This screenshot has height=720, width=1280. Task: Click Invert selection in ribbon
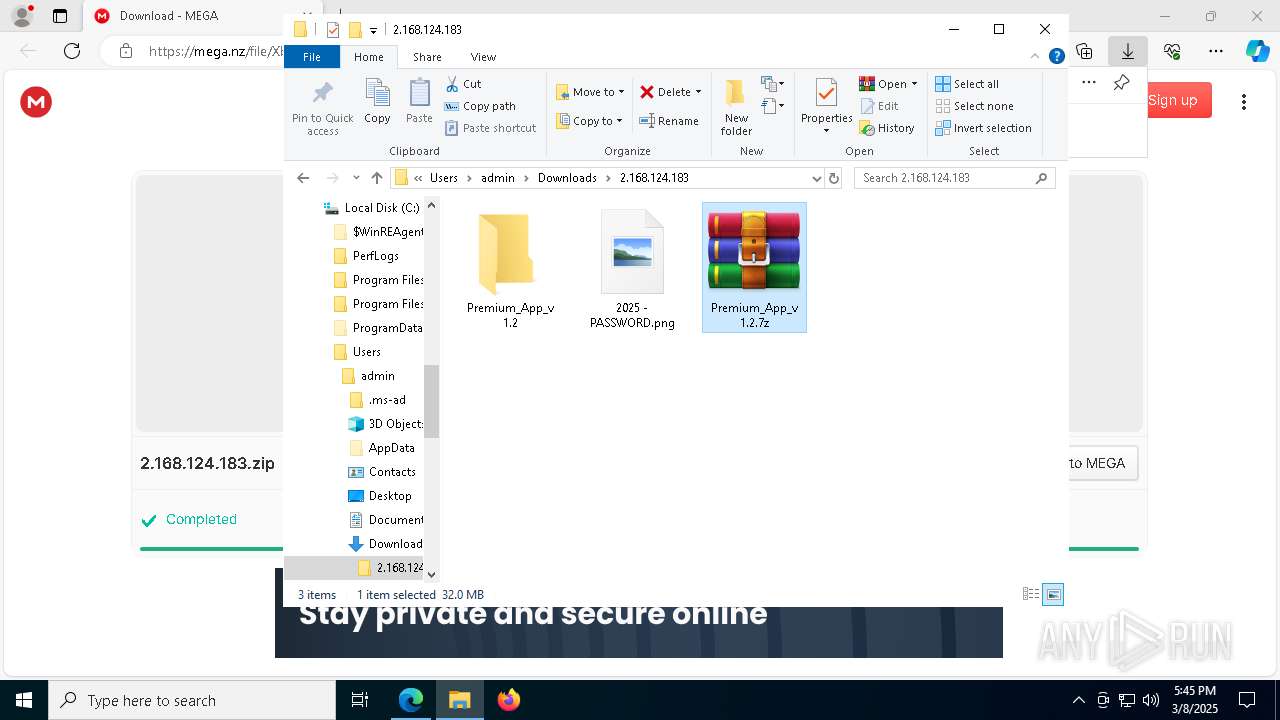click(x=983, y=128)
